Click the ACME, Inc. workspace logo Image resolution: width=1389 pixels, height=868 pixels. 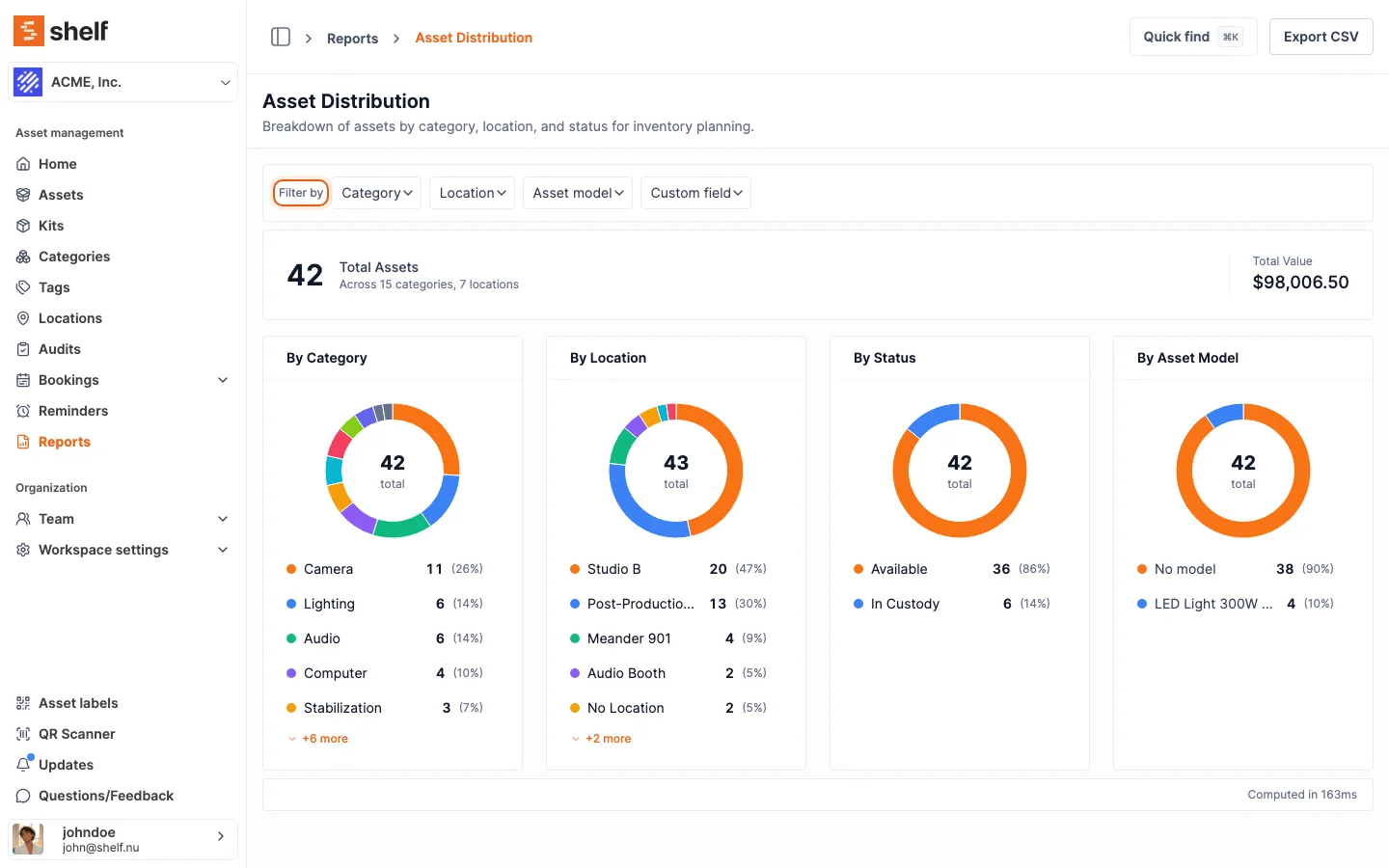tap(28, 82)
